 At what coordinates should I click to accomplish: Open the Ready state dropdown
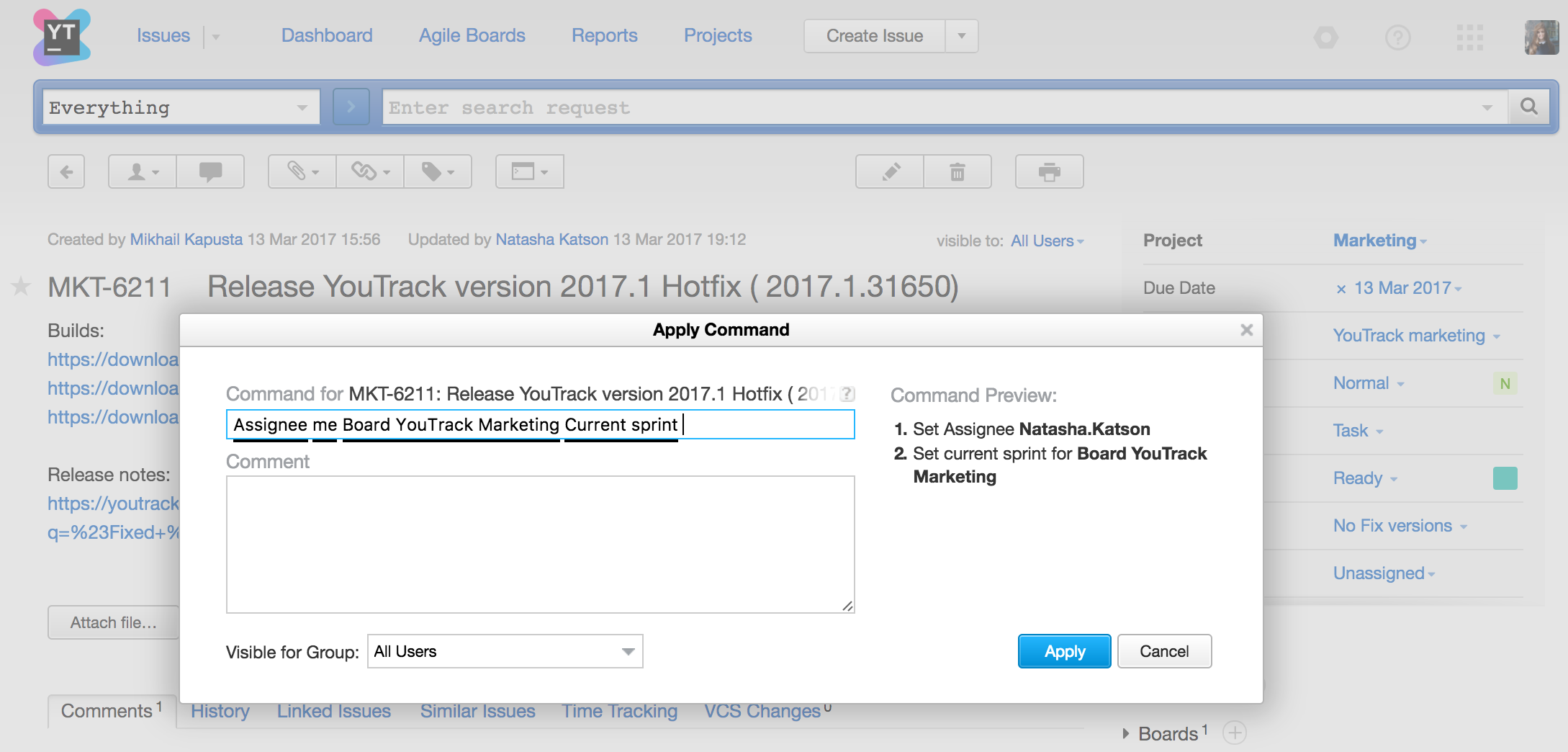pyautogui.click(x=1365, y=478)
